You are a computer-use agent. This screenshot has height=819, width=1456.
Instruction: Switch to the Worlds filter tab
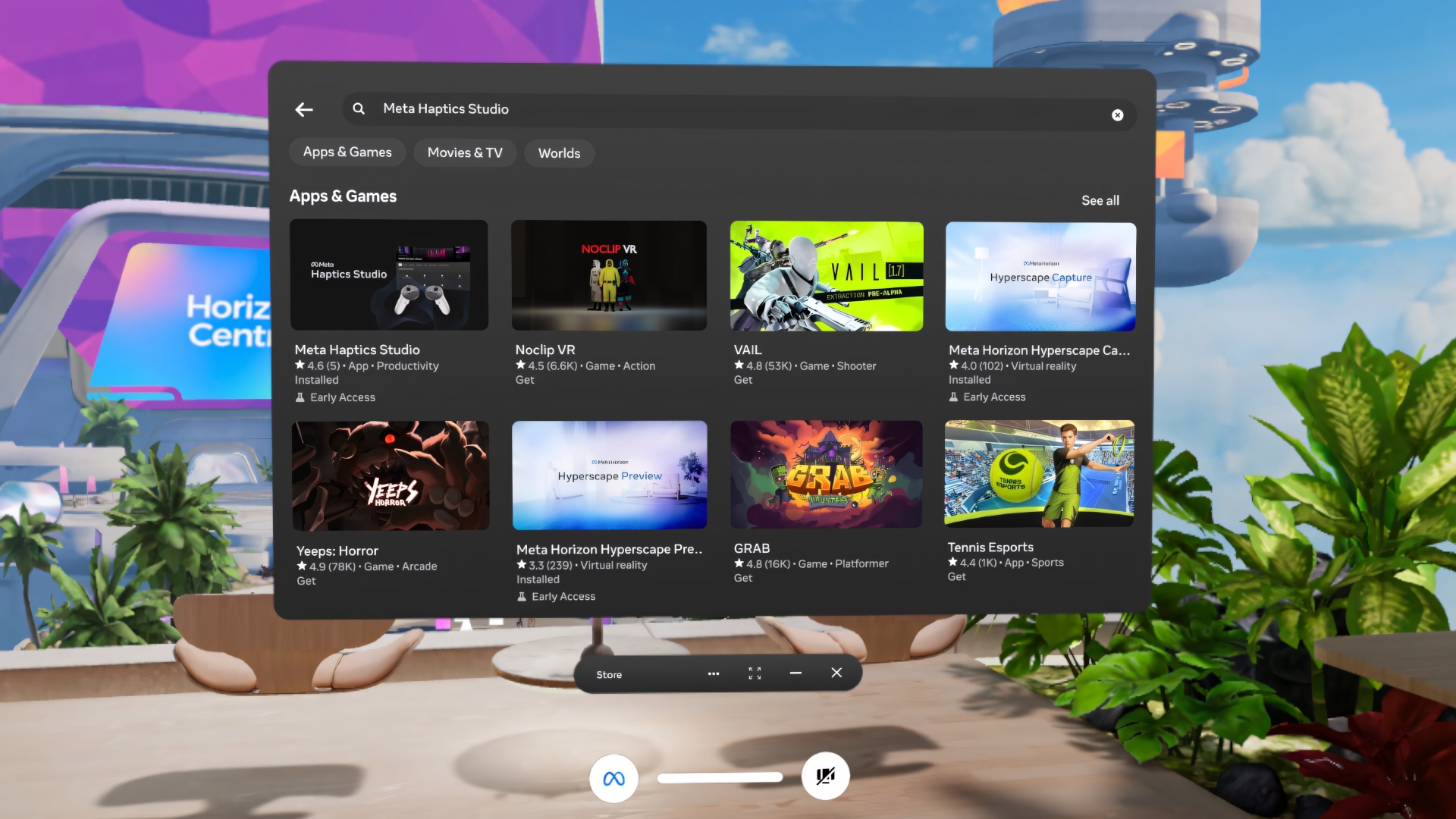point(559,153)
